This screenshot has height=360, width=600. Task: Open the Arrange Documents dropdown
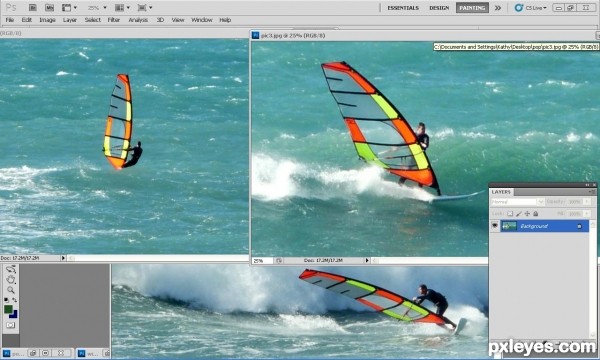(x=122, y=8)
